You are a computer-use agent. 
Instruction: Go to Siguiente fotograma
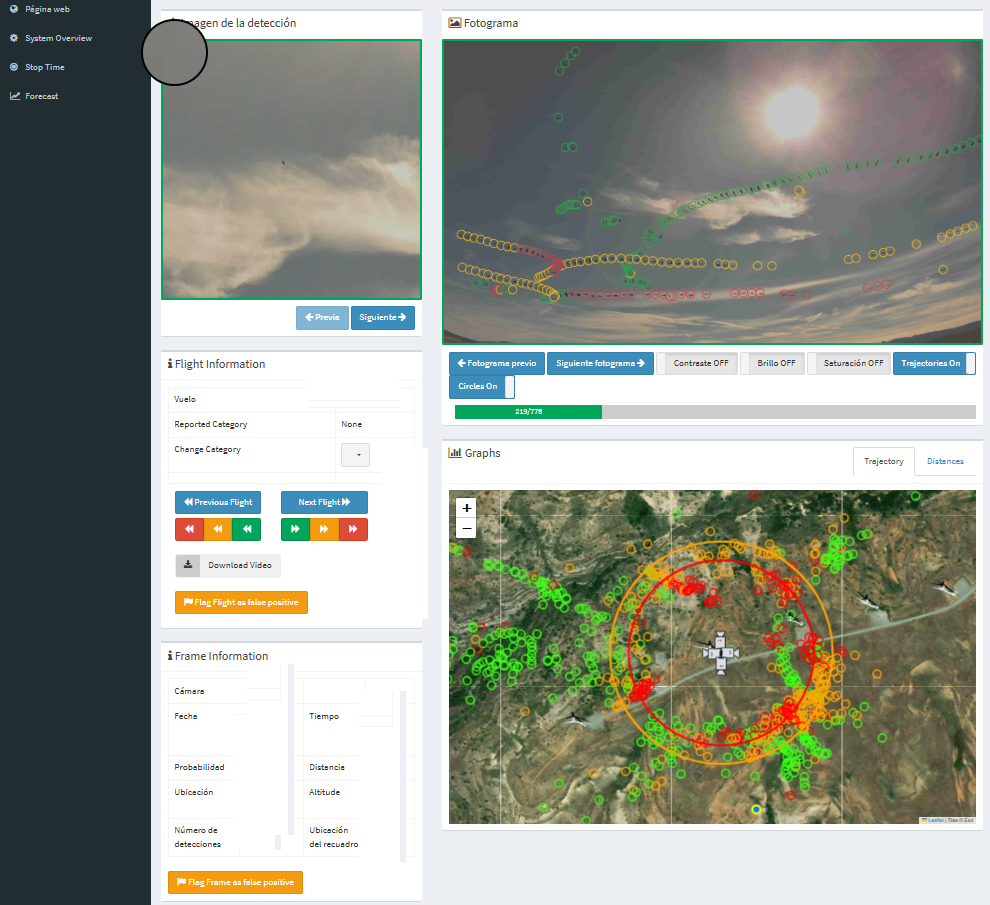600,363
